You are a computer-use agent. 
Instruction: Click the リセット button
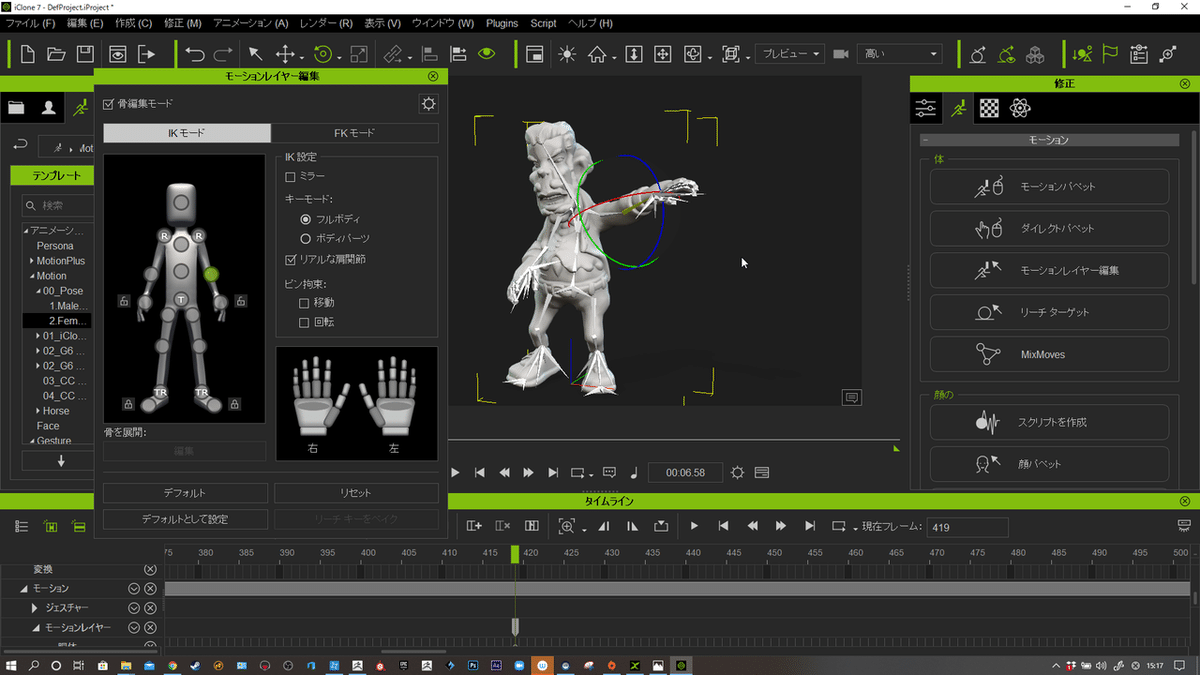356,493
